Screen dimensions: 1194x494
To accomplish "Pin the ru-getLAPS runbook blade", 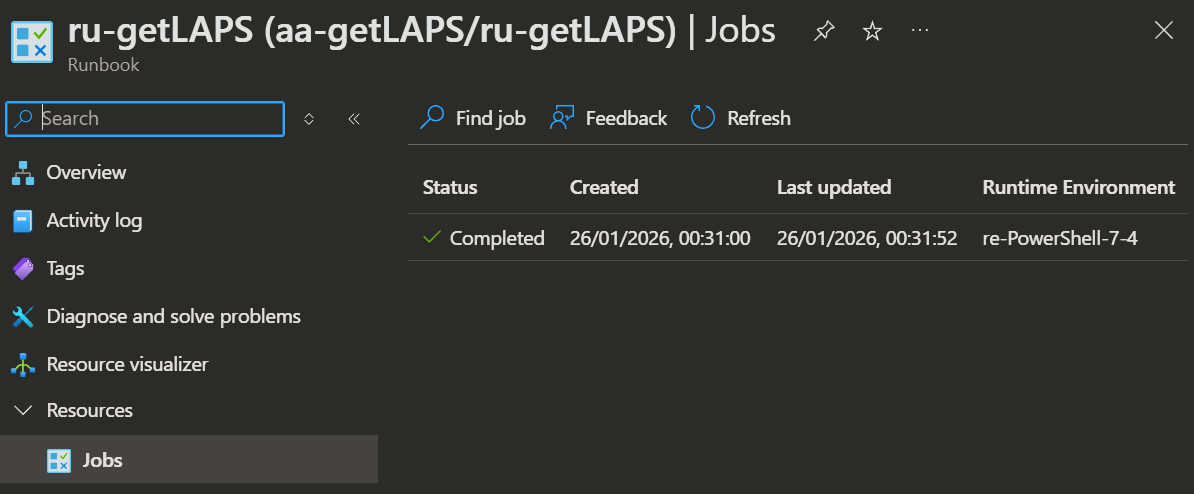I will (x=824, y=31).
